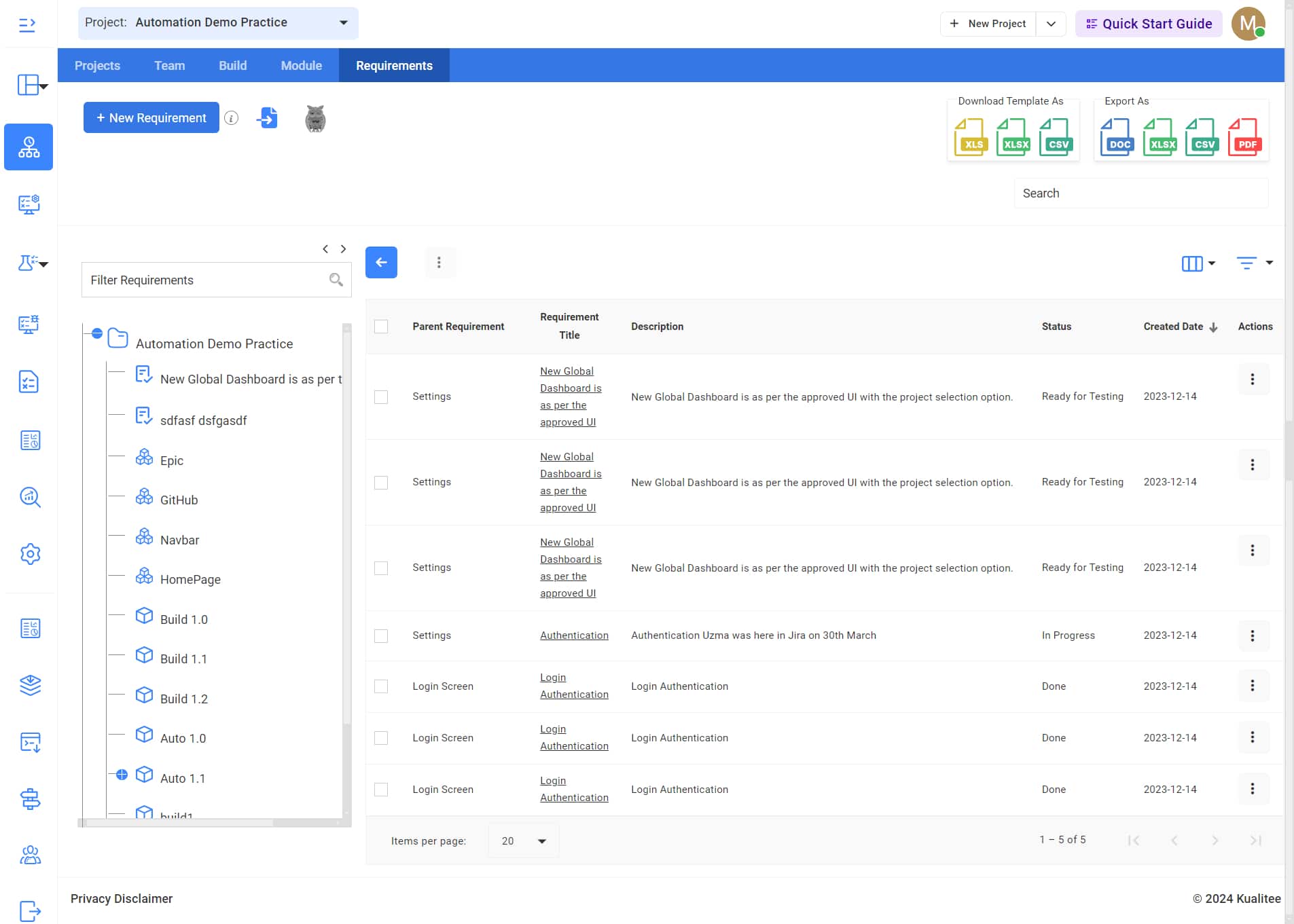
Task: Open the Authentication requirement link
Action: [574, 635]
